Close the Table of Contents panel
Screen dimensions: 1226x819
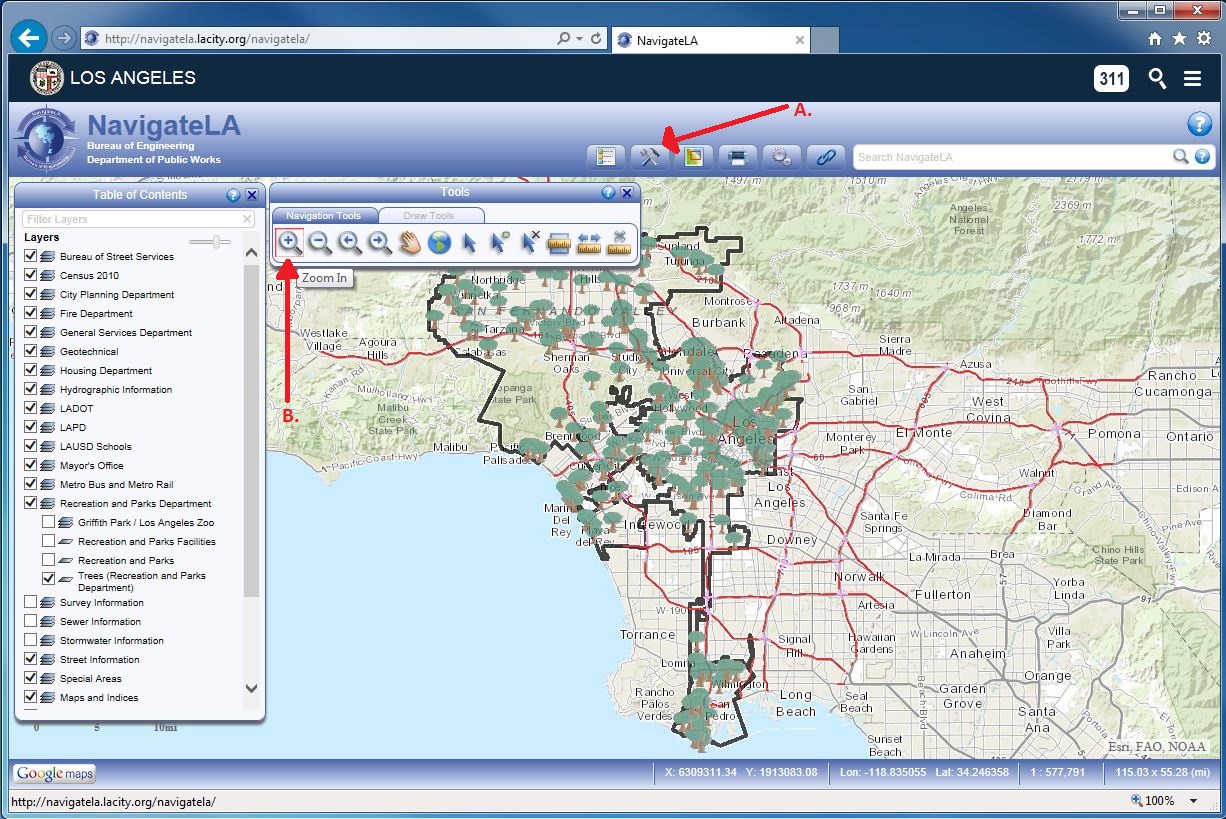[252, 195]
